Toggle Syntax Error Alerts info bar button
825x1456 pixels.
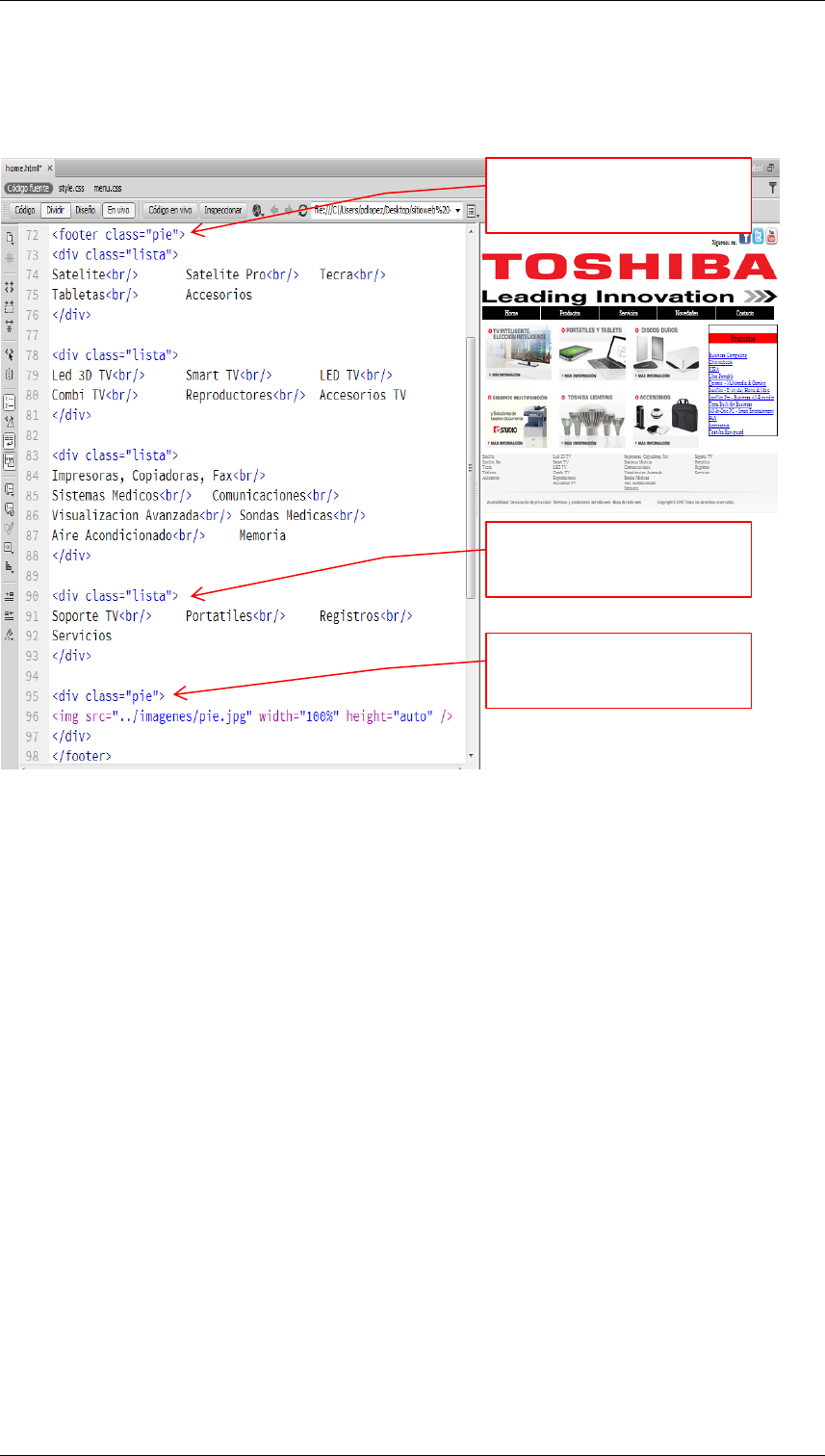tap(10, 461)
